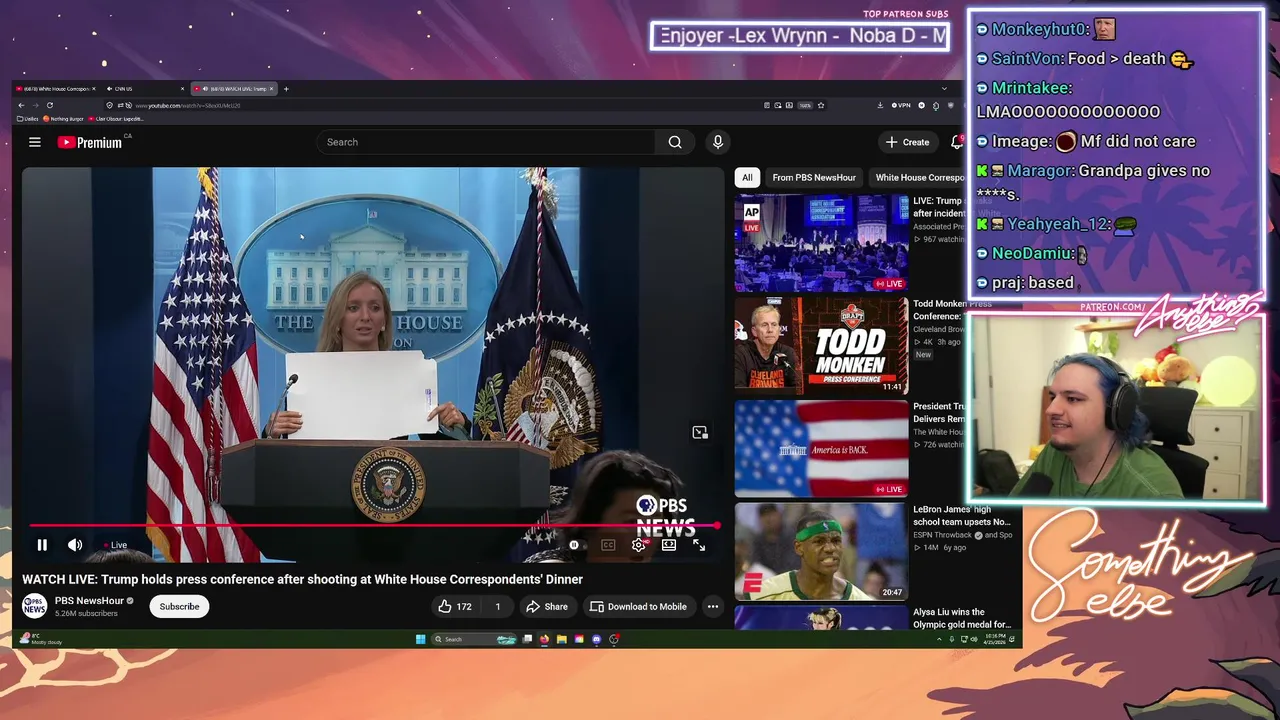
Task: Open the PBS NewsHour channel avatar
Action: pyautogui.click(x=35, y=606)
